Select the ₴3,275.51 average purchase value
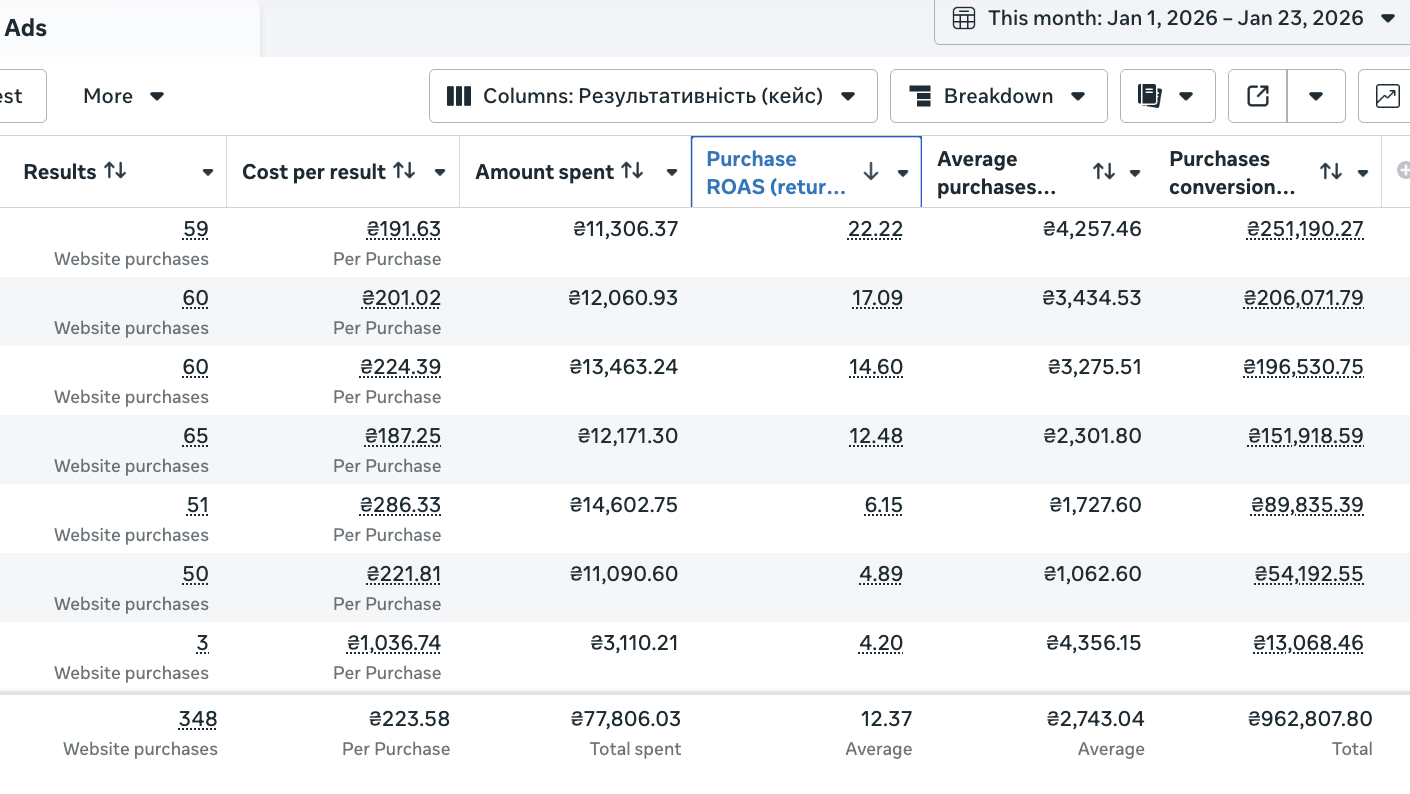The width and height of the screenshot is (1410, 794). [x=1095, y=367]
